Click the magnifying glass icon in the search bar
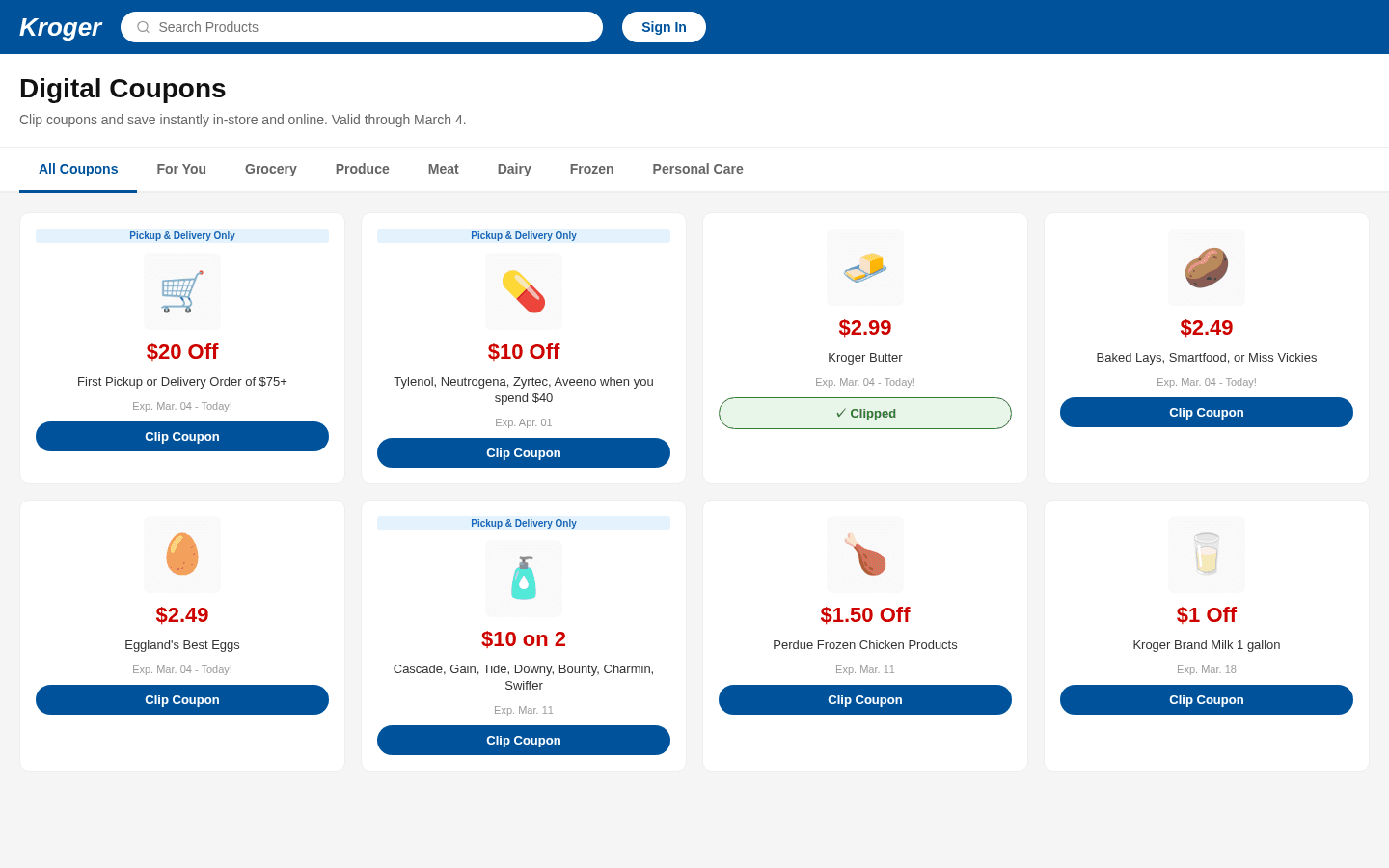This screenshot has height=868, width=1389. pos(143,27)
